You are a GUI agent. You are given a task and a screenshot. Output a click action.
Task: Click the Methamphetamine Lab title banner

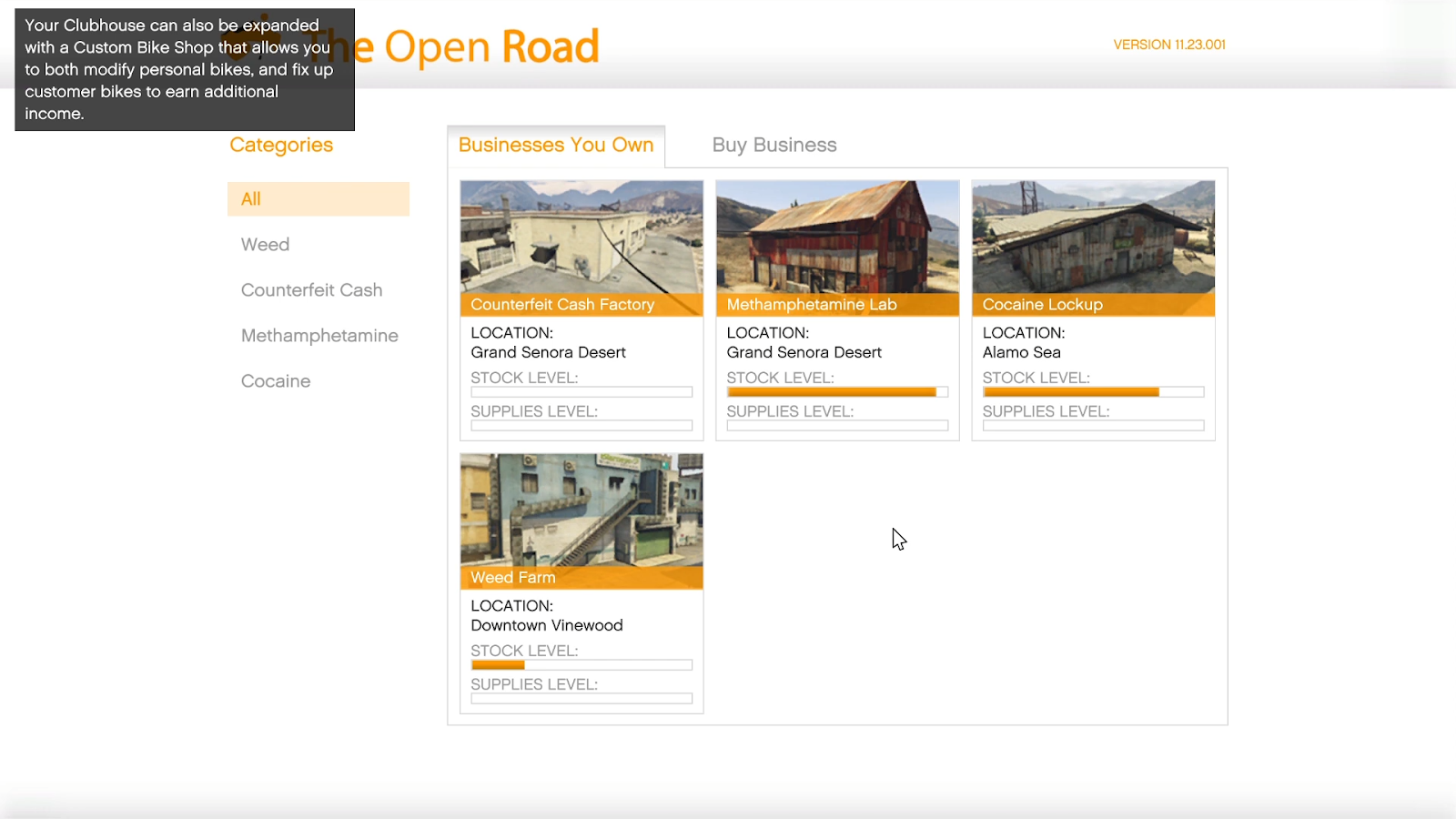tap(837, 305)
